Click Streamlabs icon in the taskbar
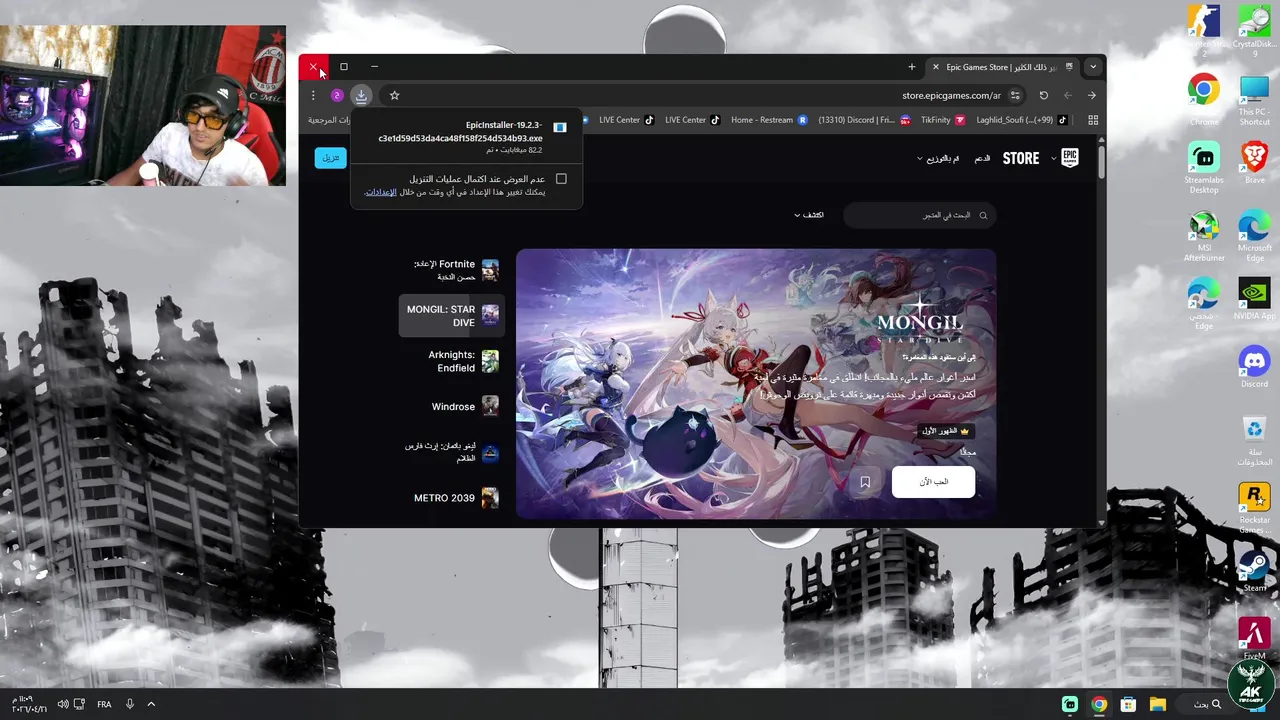This screenshot has width=1280, height=720. [1070, 704]
